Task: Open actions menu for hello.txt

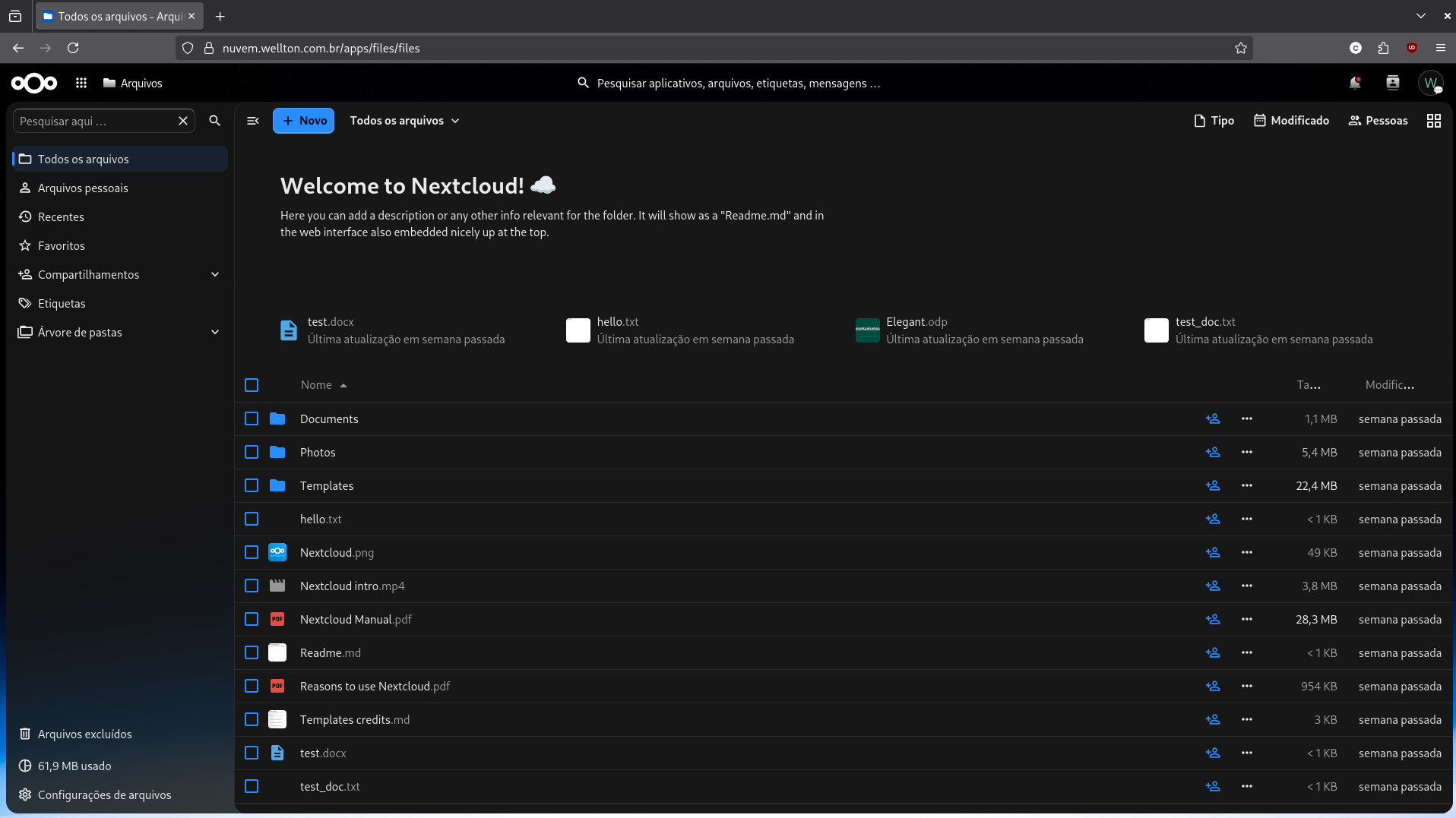Action: (x=1247, y=519)
